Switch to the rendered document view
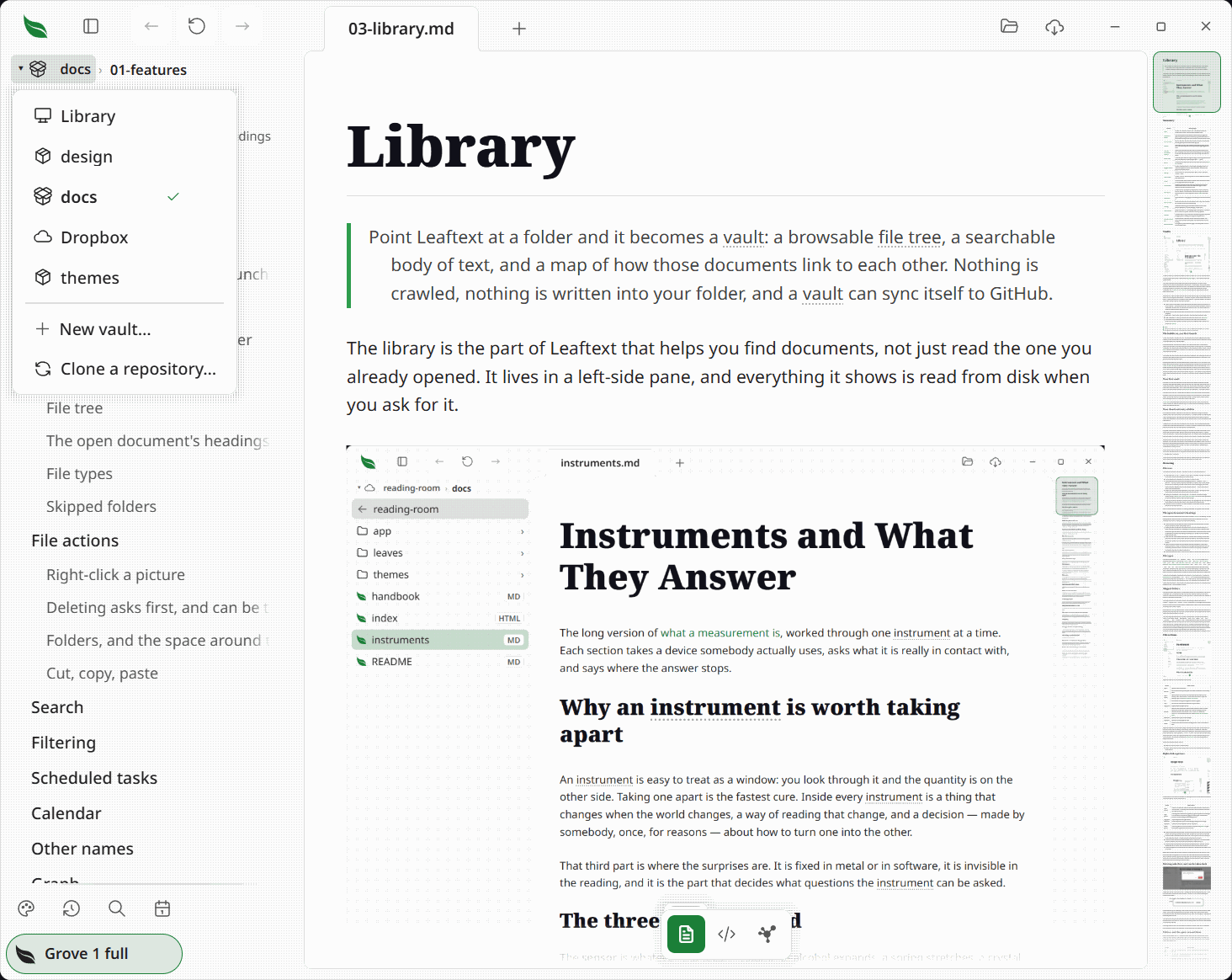Image resolution: width=1232 pixels, height=980 pixels. pos(686,934)
